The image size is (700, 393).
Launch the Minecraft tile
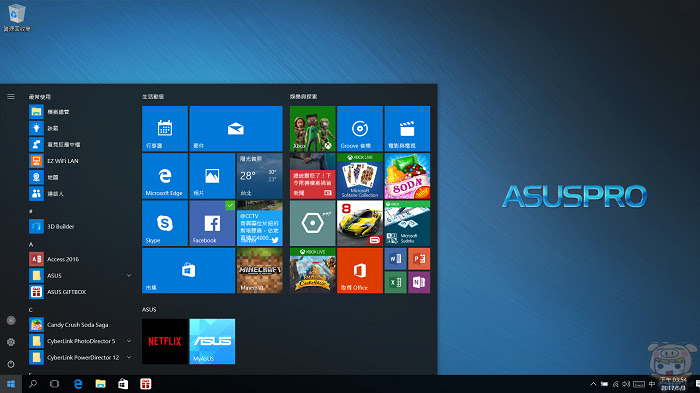pyautogui.click(x=259, y=271)
